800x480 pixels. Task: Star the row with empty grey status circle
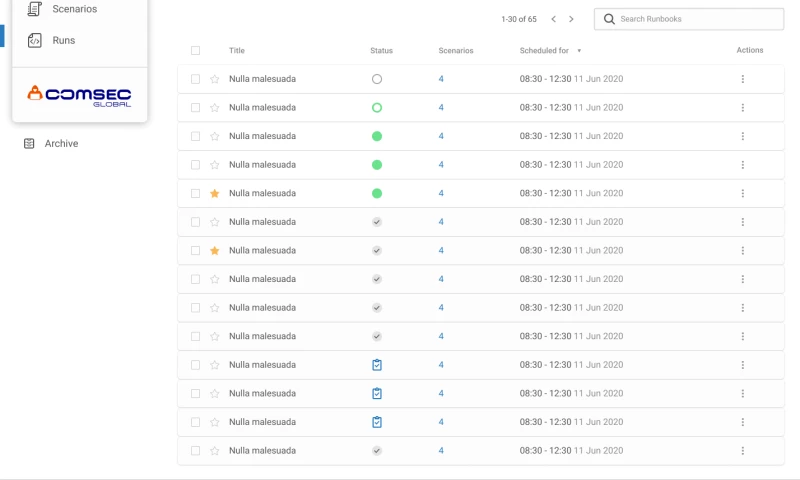coord(215,79)
